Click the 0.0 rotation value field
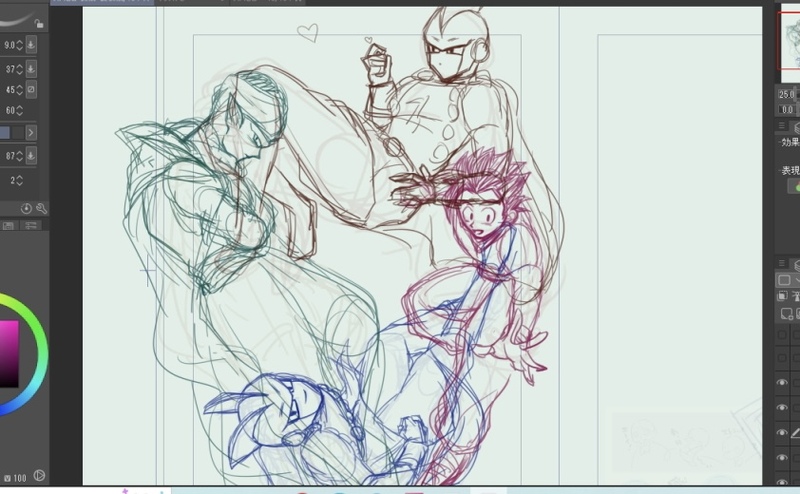Viewport: 800px width, 494px height. click(x=787, y=109)
